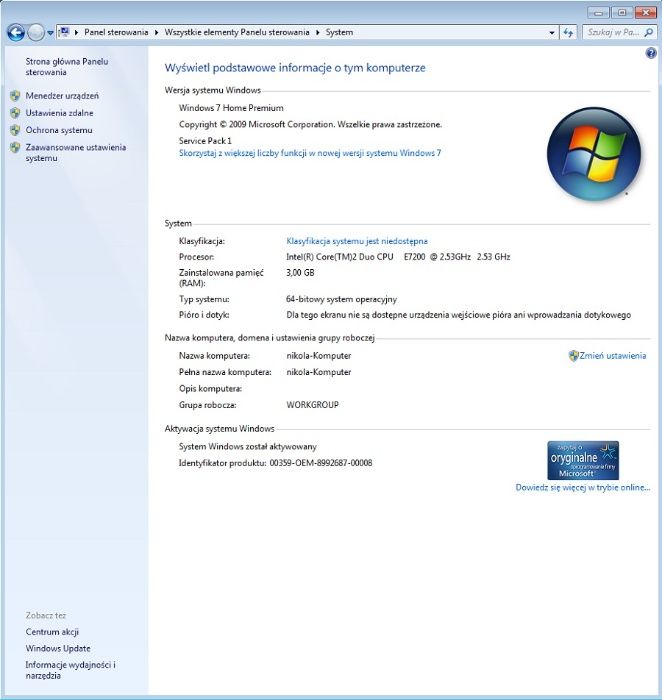Click 64-bitowy system operacyjny text
662x700 pixels.
[341, 299]
